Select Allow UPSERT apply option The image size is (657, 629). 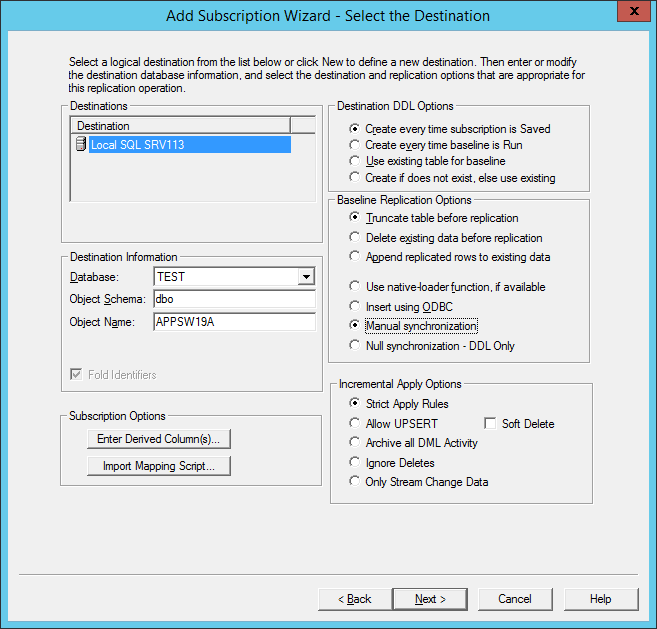(x=355, y=424)
